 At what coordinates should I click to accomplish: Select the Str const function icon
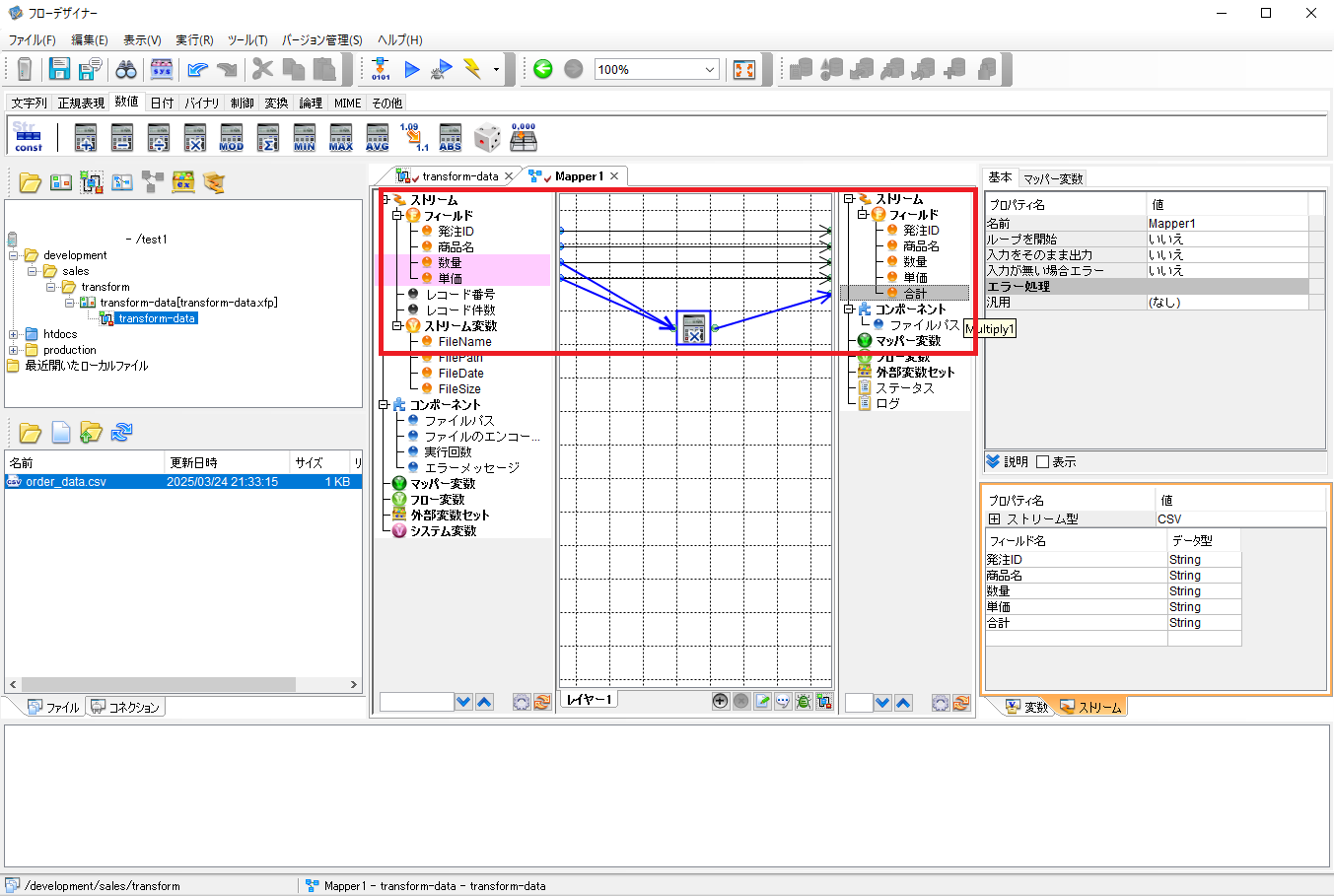tap(28, 137)
